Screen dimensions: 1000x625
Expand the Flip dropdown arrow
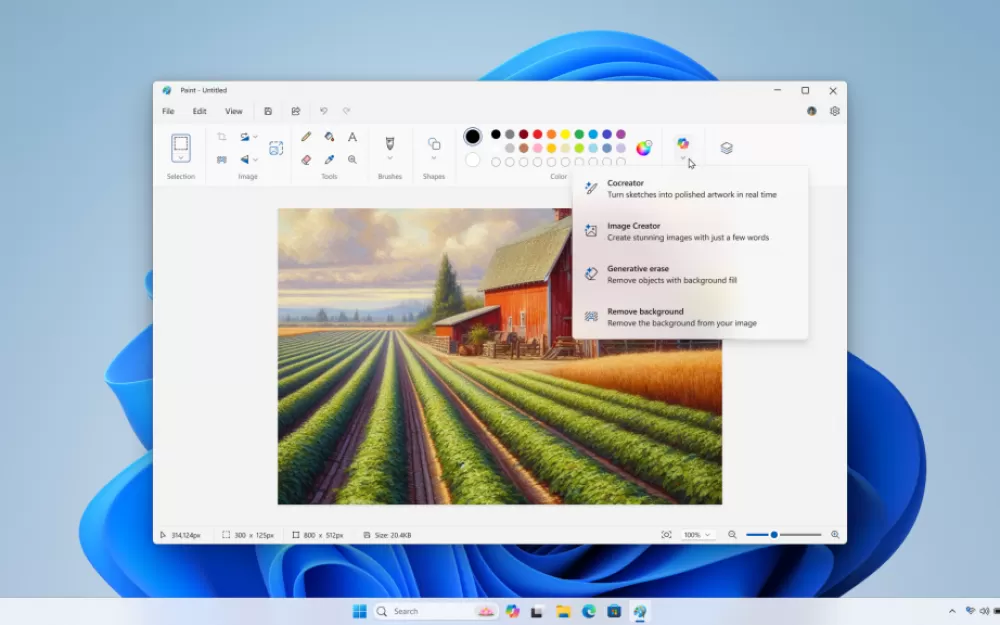(255, 159)
